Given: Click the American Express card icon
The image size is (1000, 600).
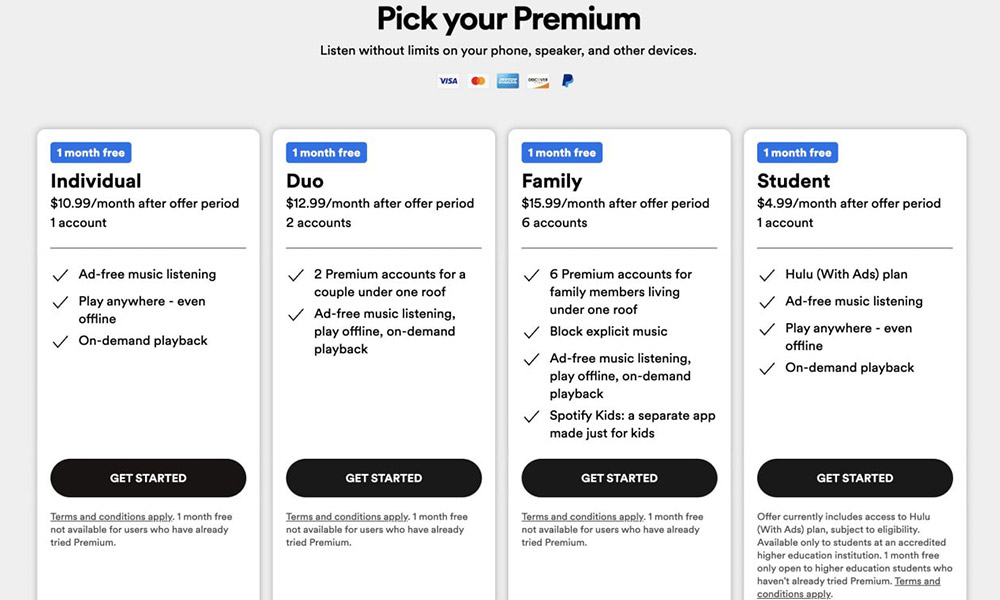Looking at the screenshot, I should 507,81.
